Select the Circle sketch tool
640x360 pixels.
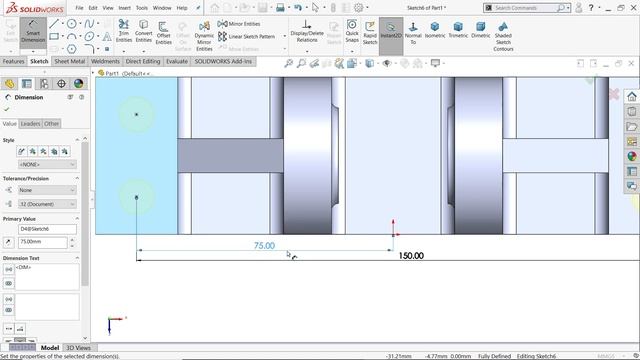71,24
